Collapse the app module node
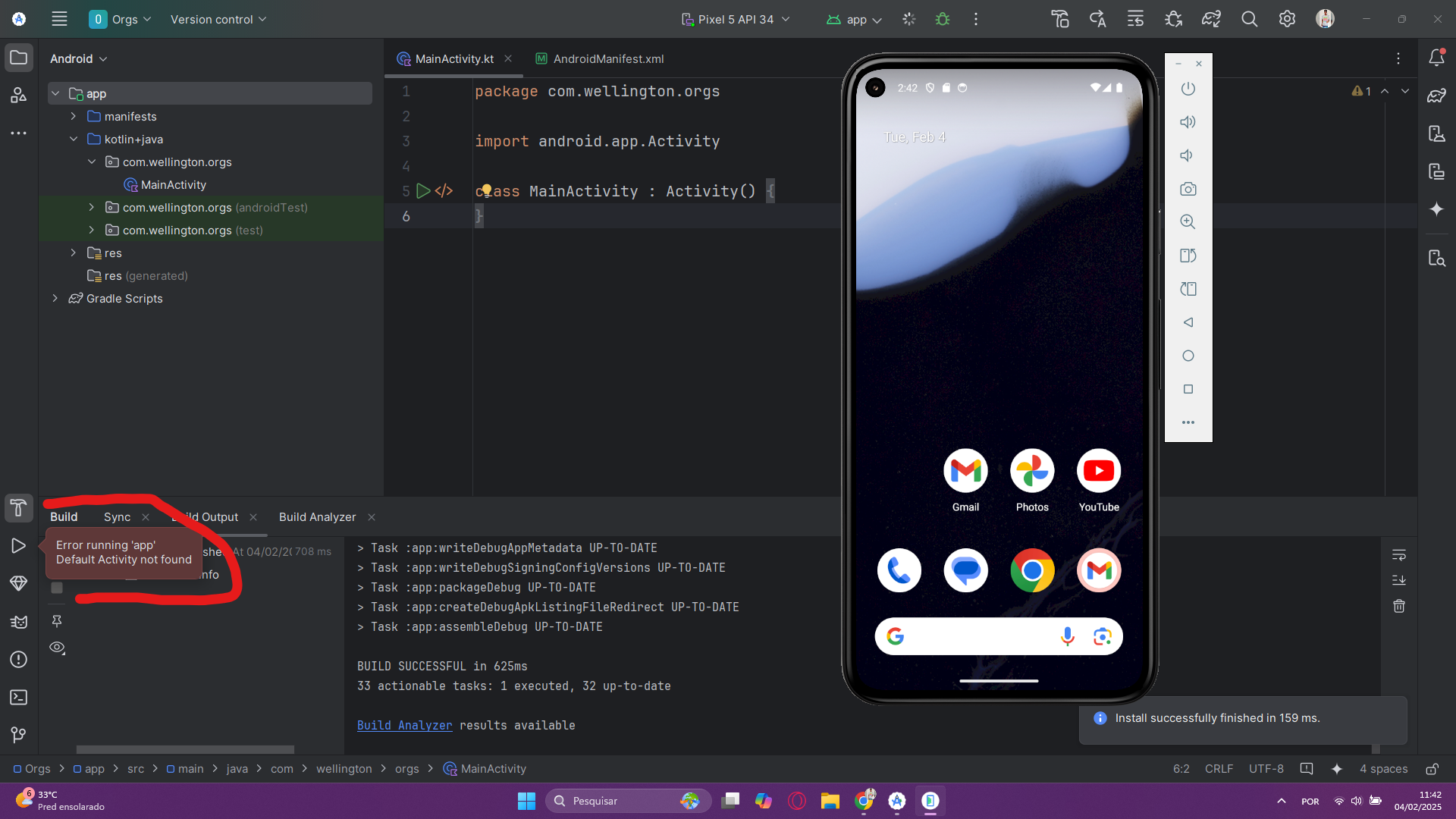1456x819 pixels. [55, 93]
